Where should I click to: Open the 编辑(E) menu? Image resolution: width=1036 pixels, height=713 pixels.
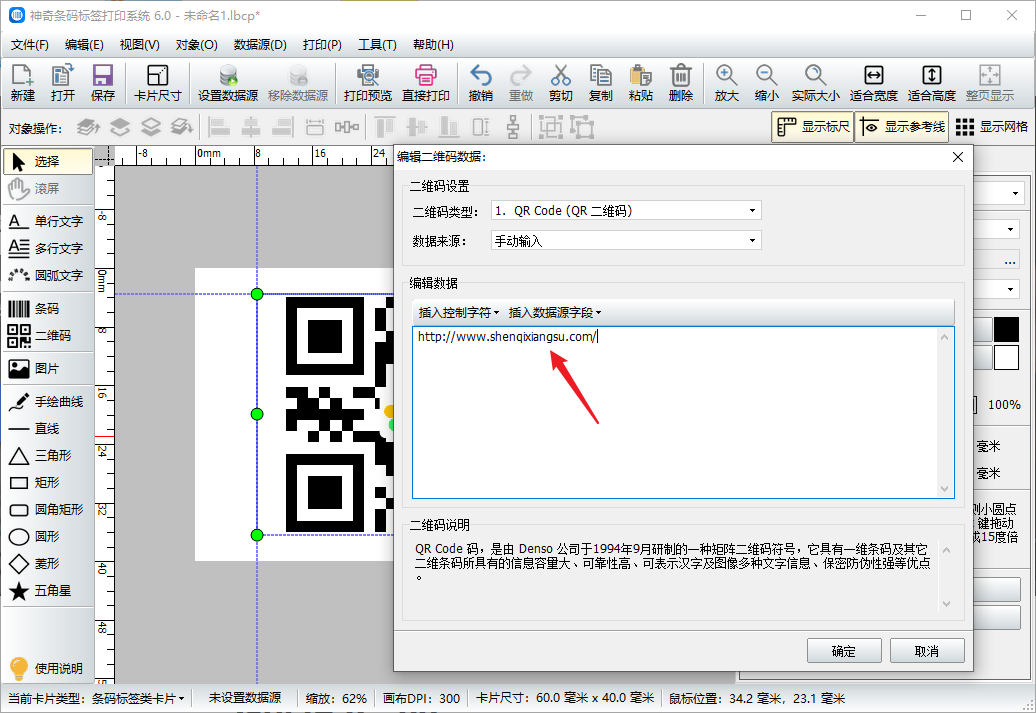pos(84,45)
